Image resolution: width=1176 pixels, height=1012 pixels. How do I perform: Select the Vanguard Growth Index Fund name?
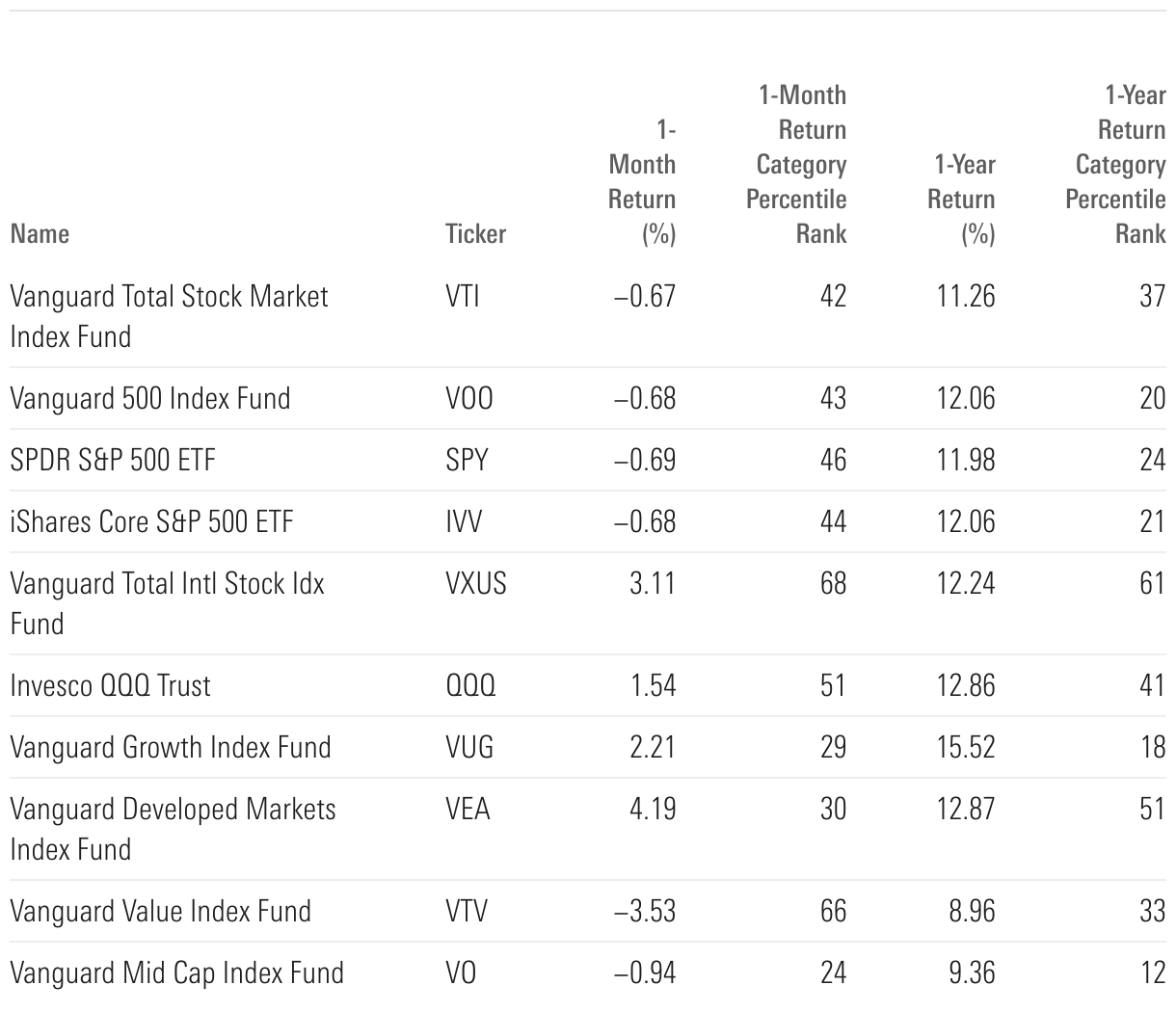coord(171,747)
